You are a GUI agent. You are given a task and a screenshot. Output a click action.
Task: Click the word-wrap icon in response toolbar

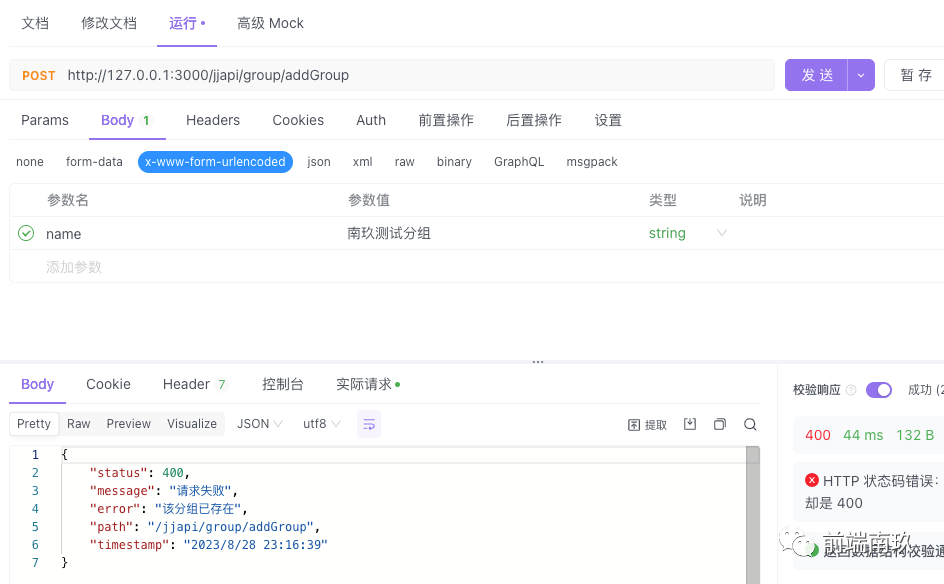click(x=368, y=424)
